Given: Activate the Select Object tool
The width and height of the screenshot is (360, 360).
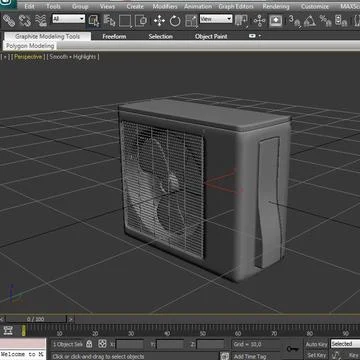Looking at the screenshot, I should (94, 21).
